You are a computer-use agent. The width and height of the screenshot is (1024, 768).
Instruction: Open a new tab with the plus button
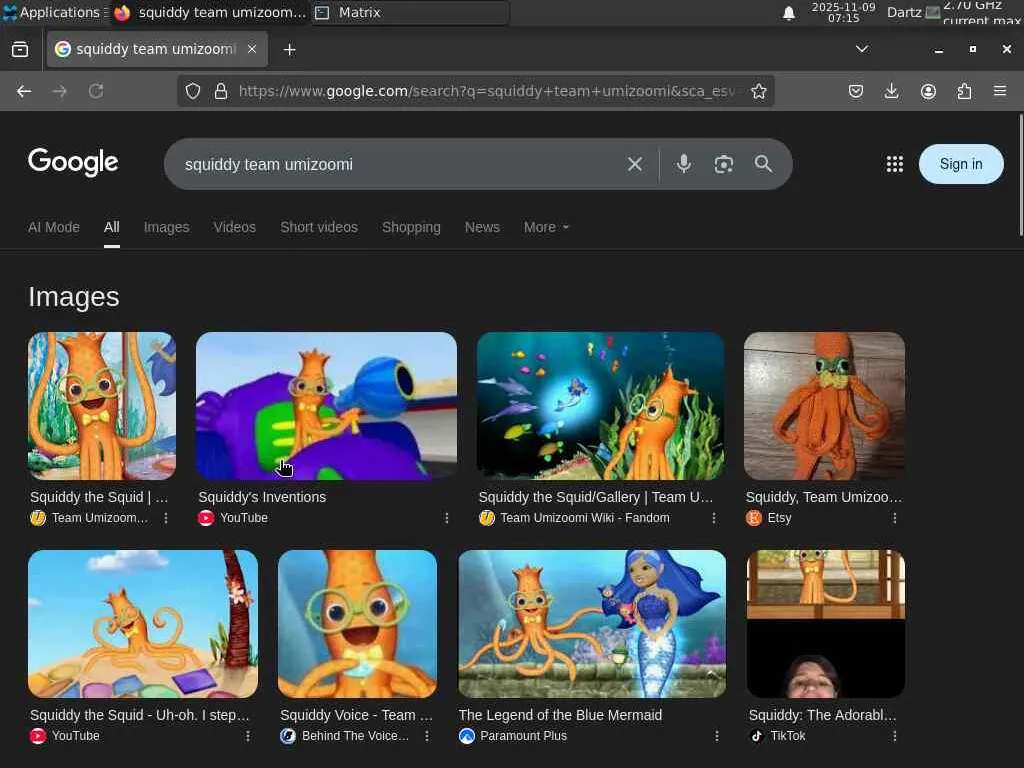[289, 50]
